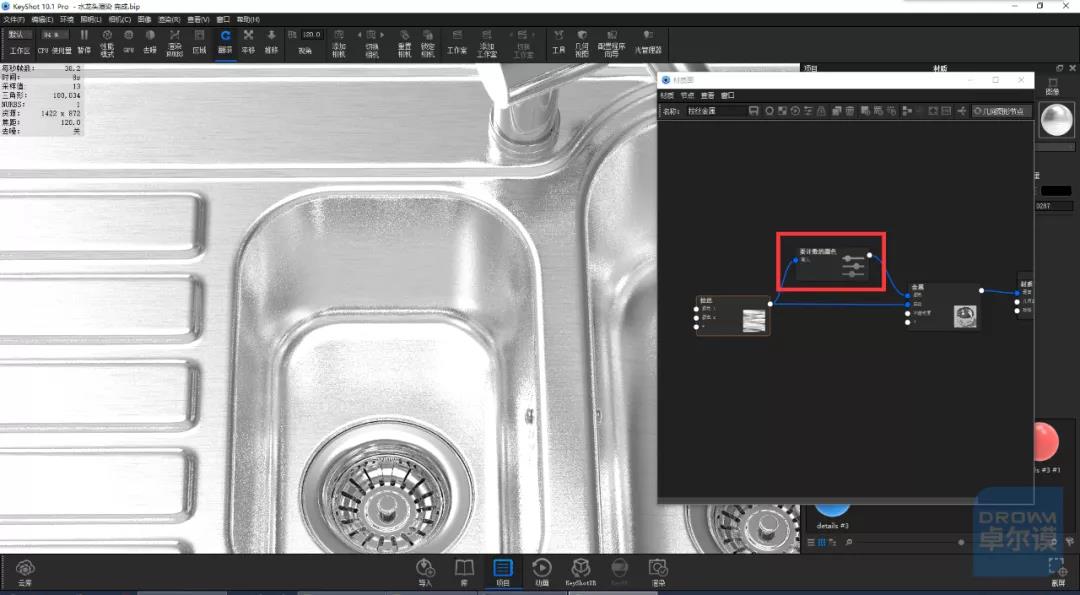Screen dimensions: 1080x595
Task: Open the 文件 menu
Action: 13,20
